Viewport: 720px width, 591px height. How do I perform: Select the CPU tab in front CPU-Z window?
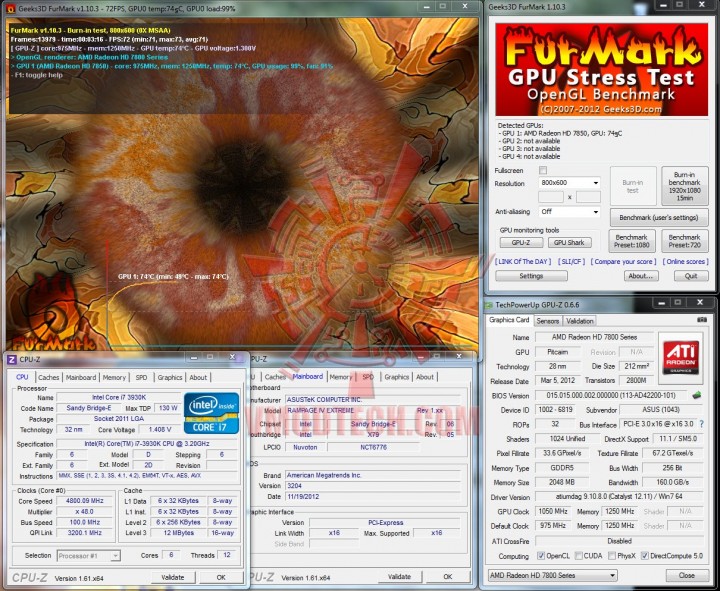tap(22, 377)
